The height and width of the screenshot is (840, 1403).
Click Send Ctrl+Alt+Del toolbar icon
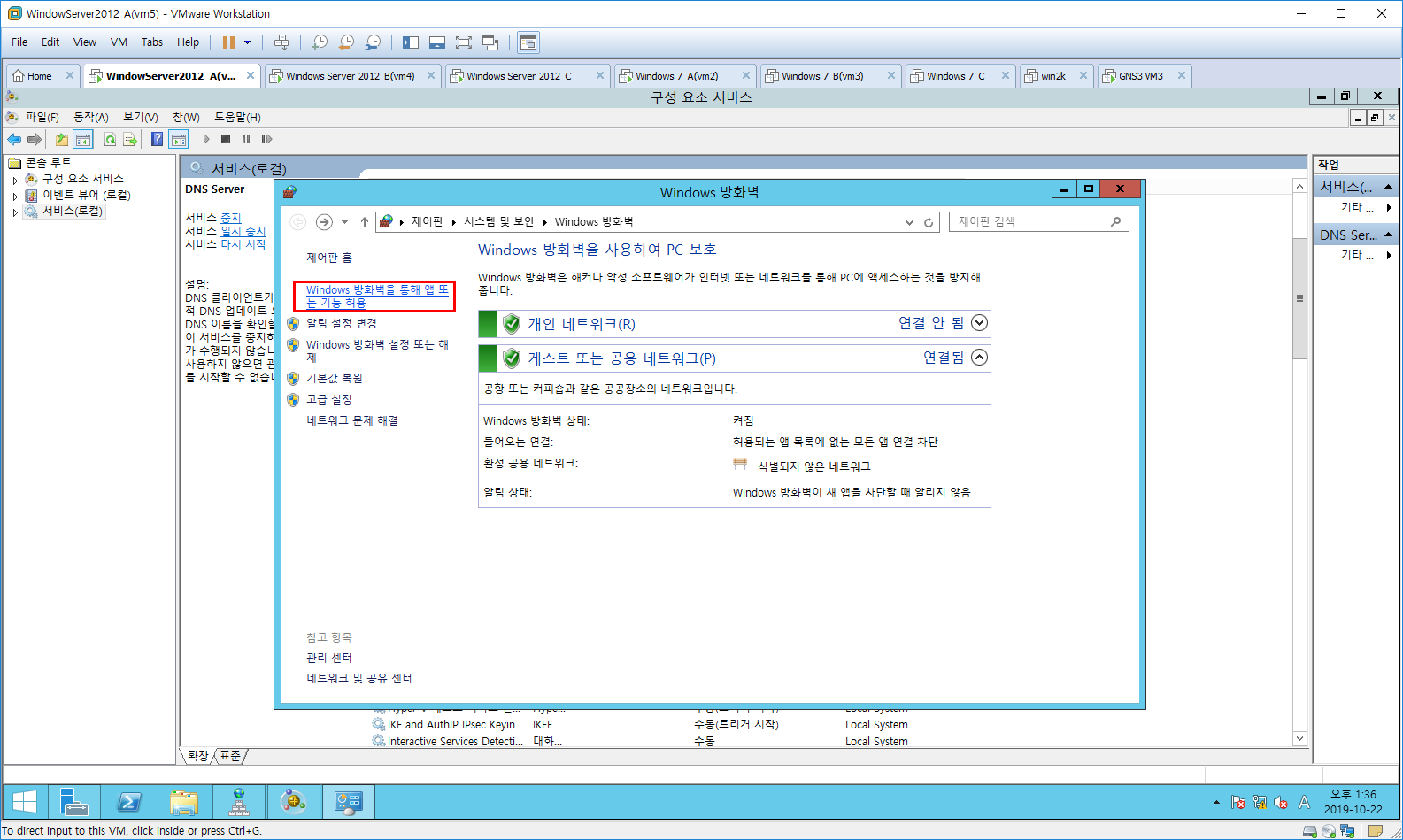click(281, 42)
